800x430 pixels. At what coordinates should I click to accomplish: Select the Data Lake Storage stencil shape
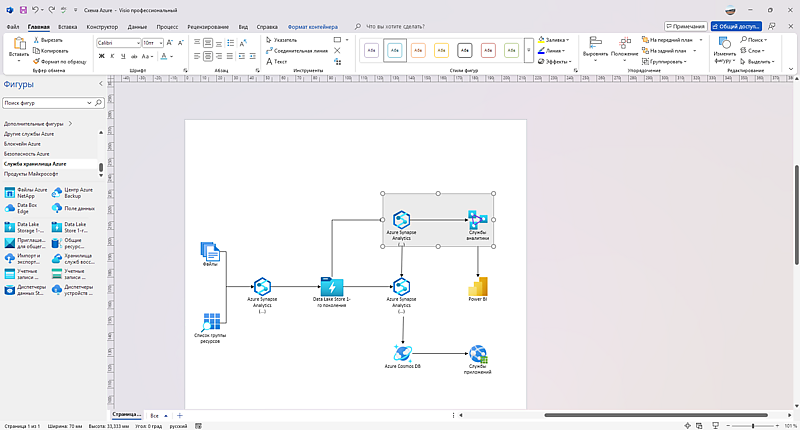(25, 227)
